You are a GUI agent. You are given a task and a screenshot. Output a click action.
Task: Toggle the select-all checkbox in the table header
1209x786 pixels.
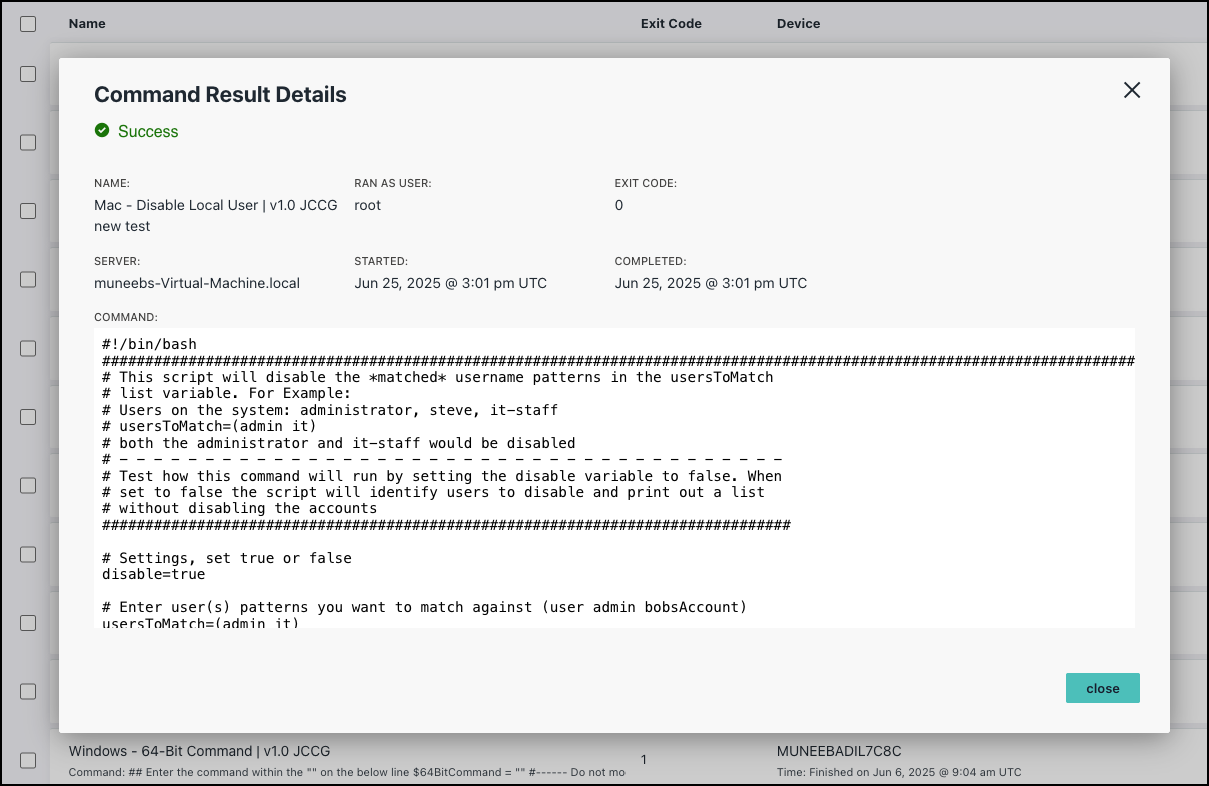pos(27,23)
